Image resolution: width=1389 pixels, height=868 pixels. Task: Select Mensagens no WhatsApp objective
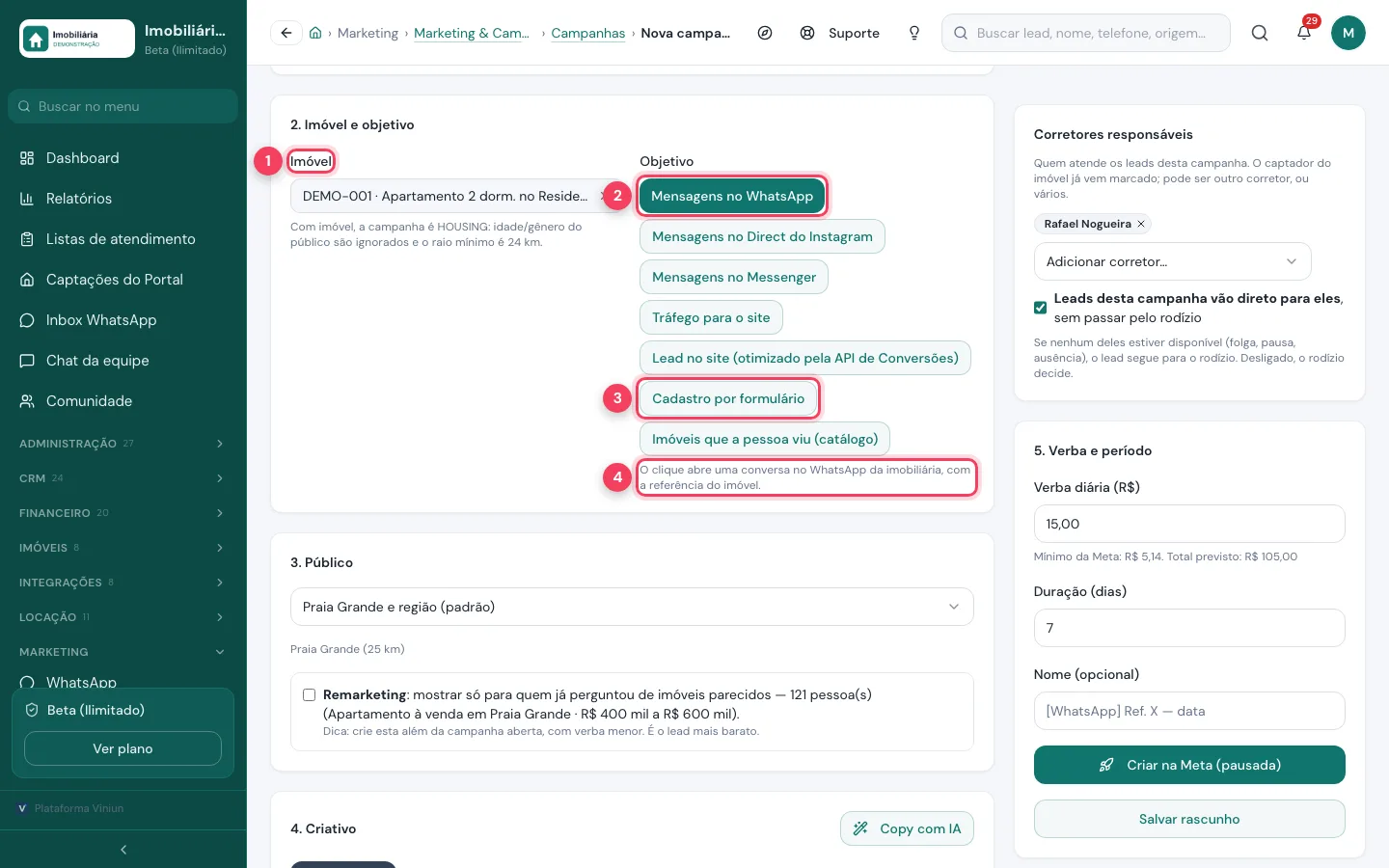pos(732,196)
